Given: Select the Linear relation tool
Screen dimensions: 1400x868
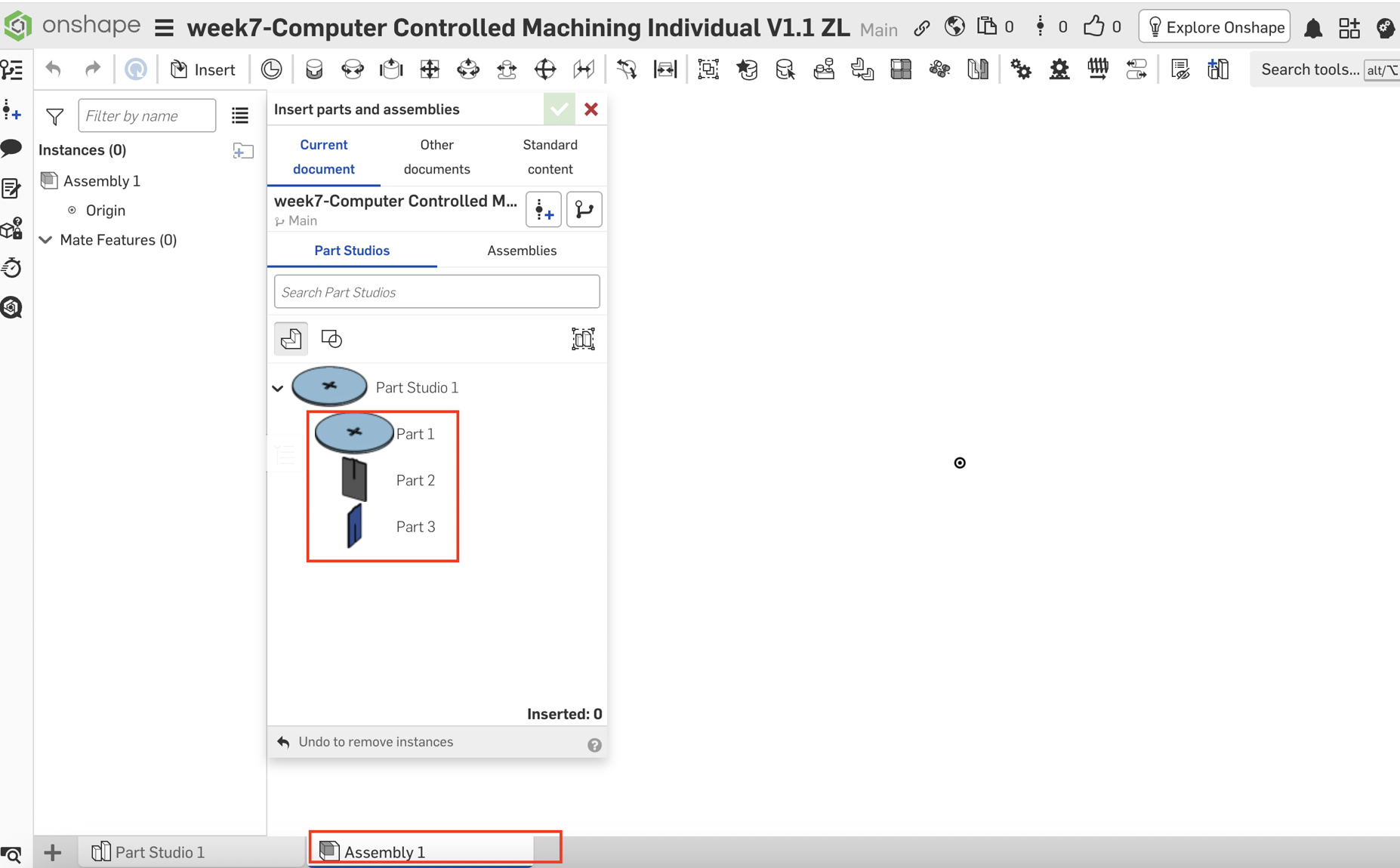Looking at the screenshot, I should [1136, 69].
